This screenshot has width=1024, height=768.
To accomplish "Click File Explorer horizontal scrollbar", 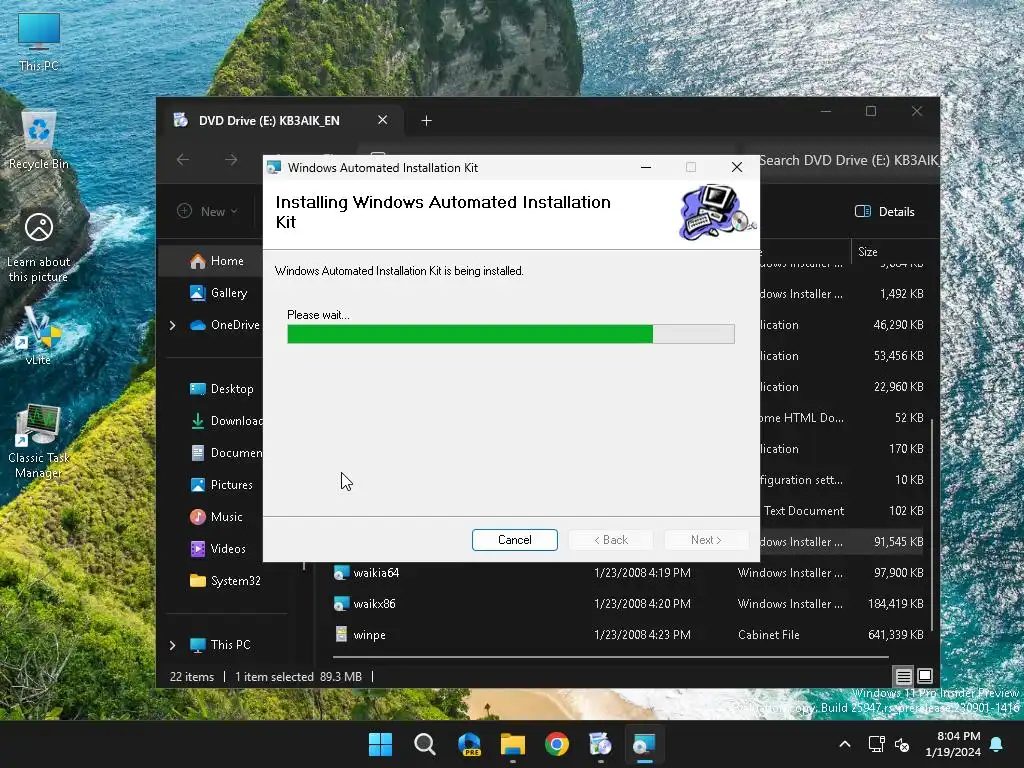I will [x=611, y=657].
